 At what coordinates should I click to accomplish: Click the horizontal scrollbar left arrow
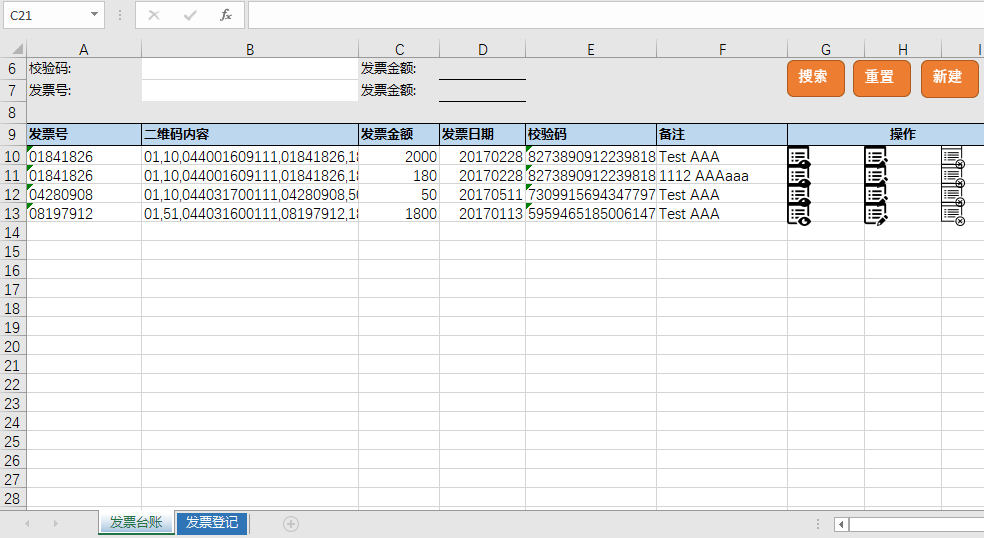point(842,524)
